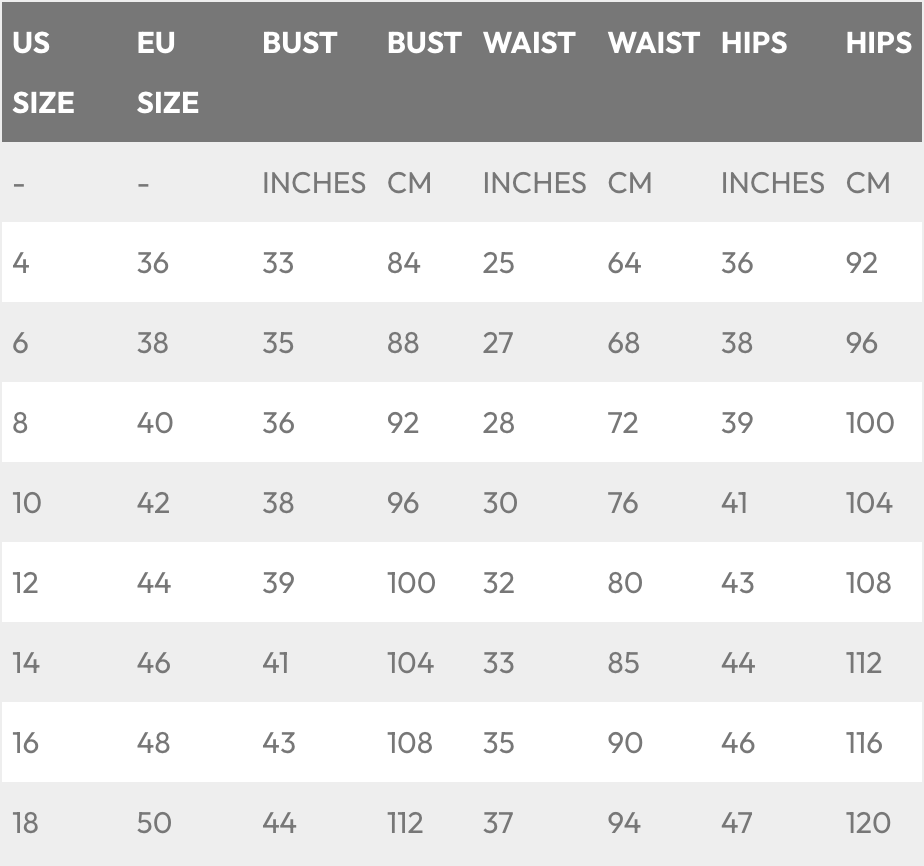Select hips 120 cm cell

[x=867, y=823]
